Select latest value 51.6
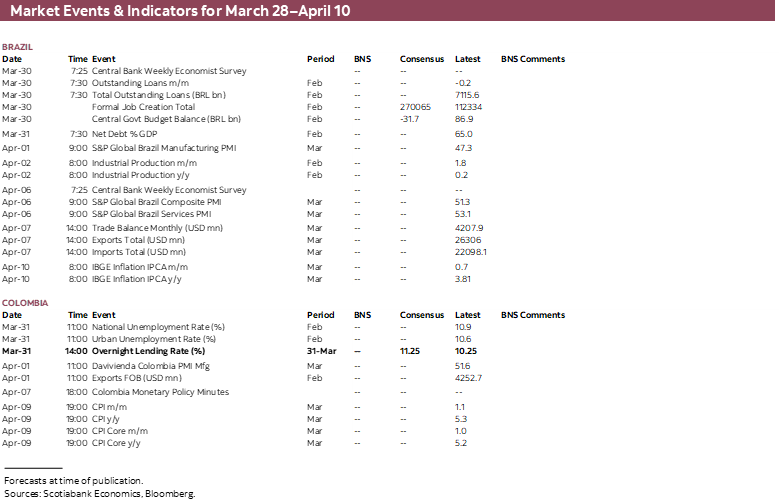Image resolution: width=780 pixels, height=504 pixels. [463, 366]
